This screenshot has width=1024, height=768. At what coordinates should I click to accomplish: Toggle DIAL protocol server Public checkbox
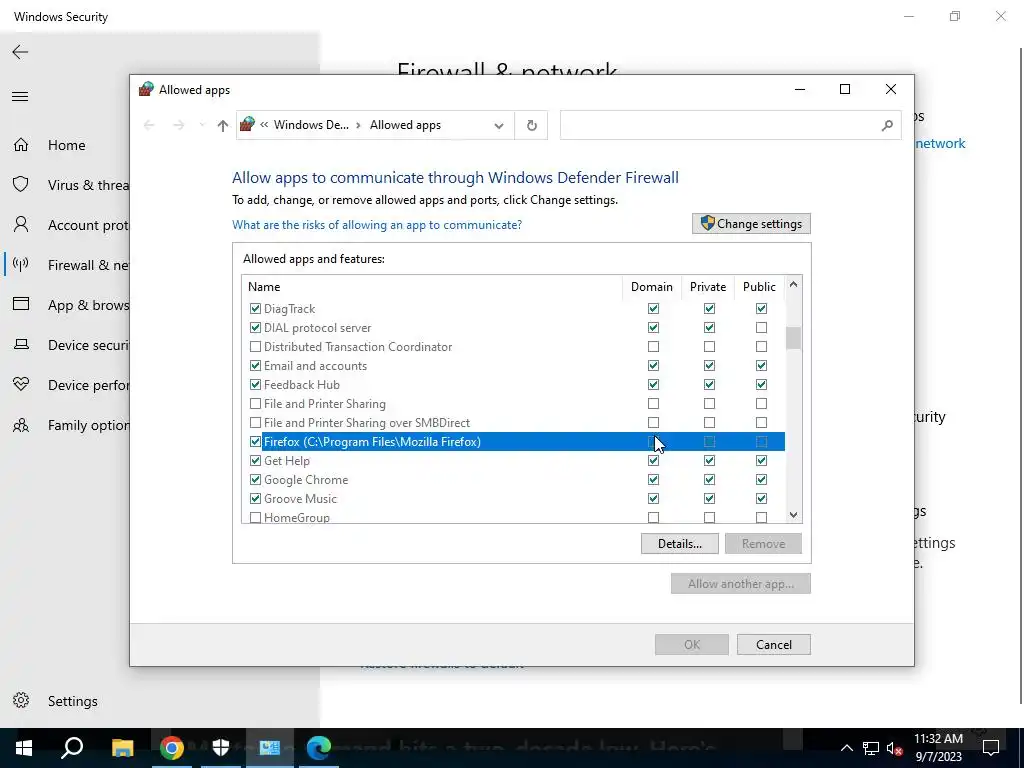(x=761, y=327)
